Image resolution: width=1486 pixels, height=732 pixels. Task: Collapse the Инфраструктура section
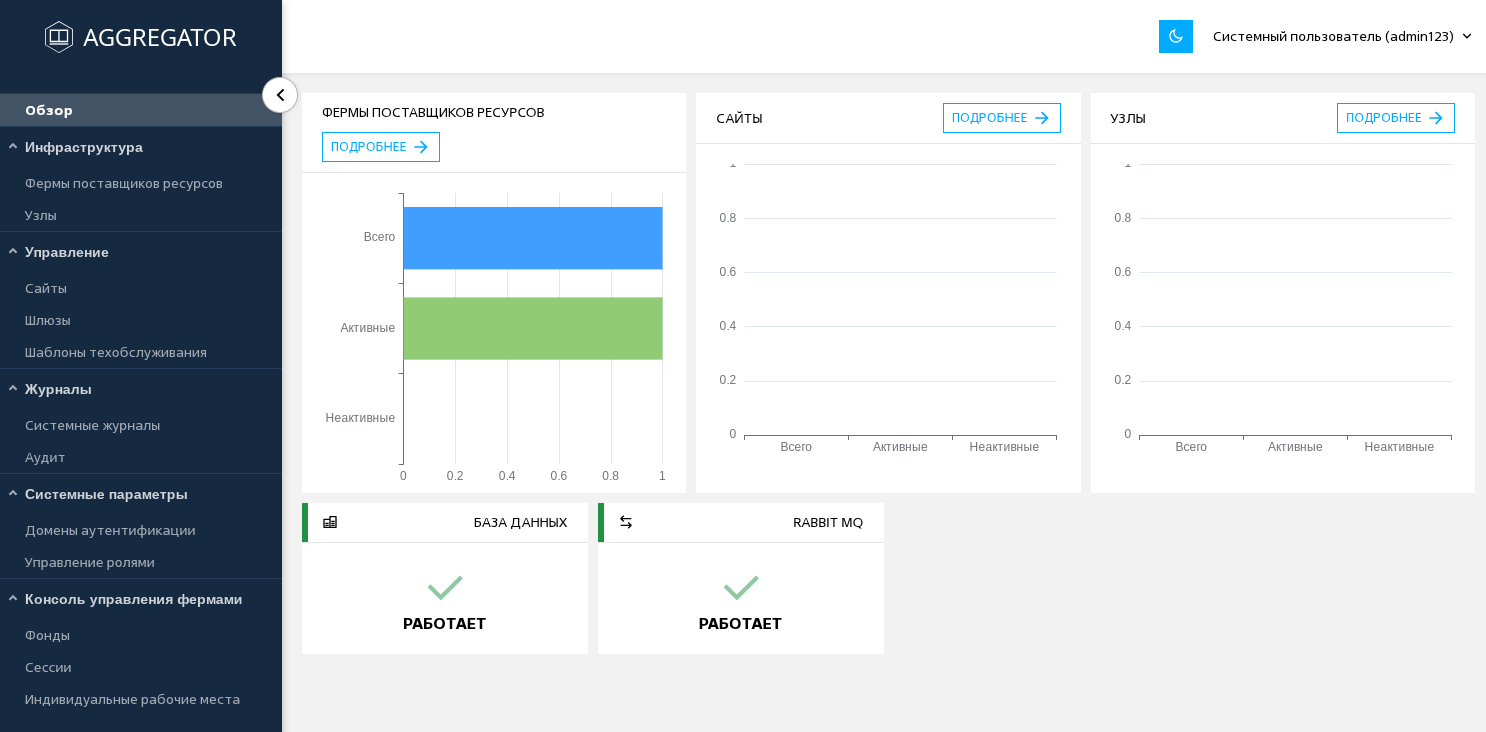[x=13, y=147]
